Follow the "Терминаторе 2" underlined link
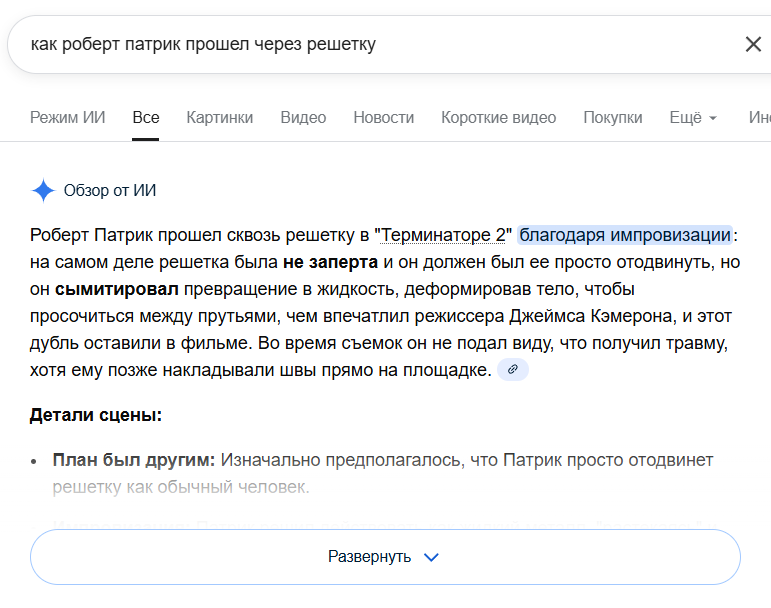The height and width of the screenshot is (608, 771). [x=443, y=236]
